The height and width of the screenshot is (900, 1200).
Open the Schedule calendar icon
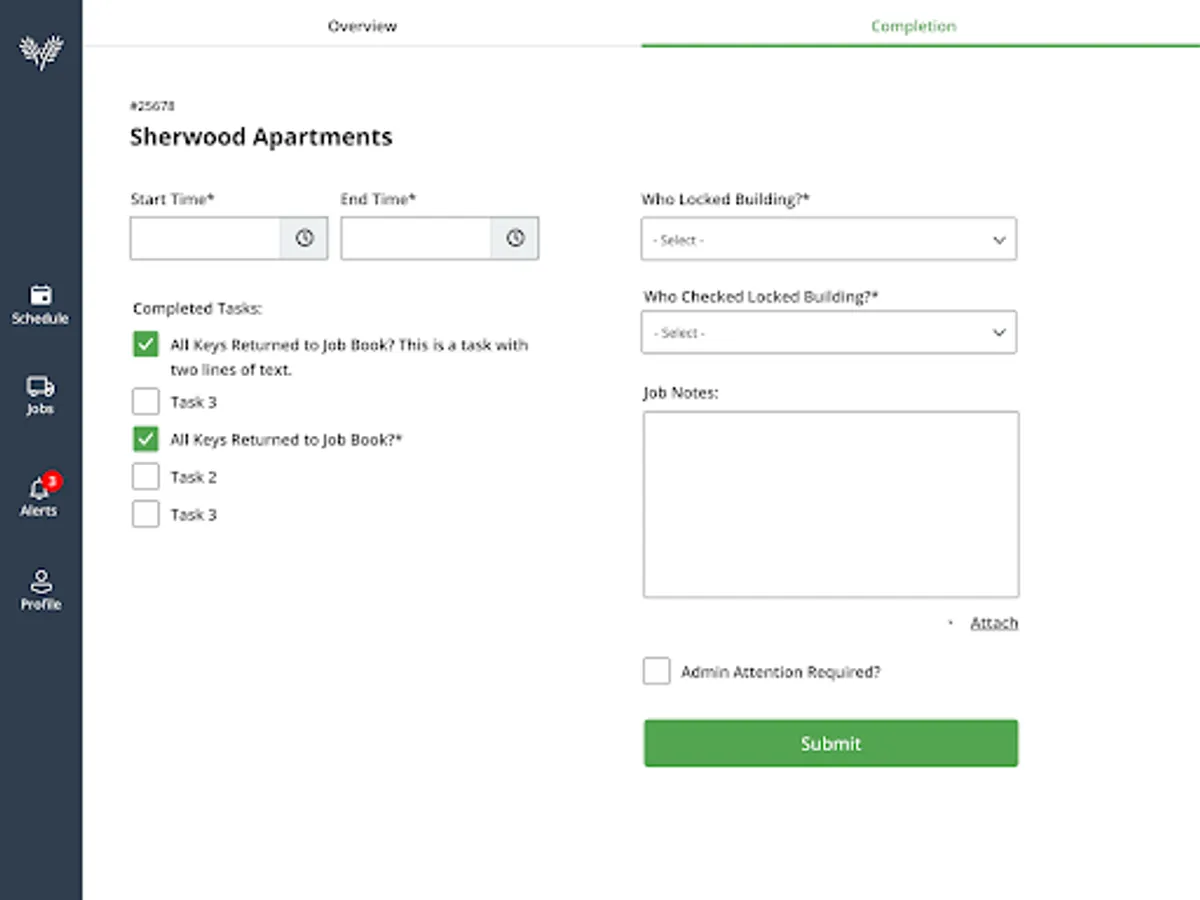[41, 296]
